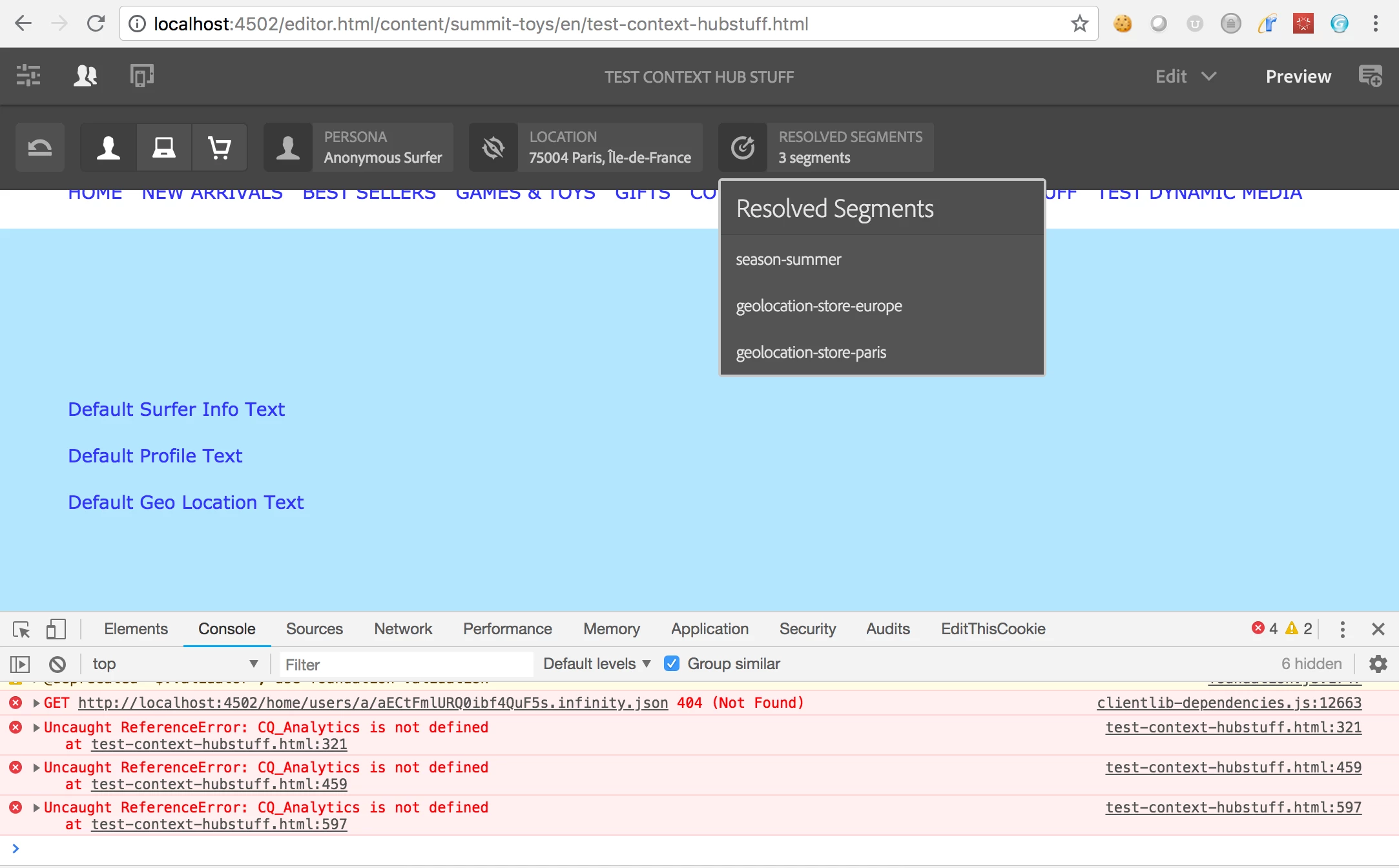Switch to the Elements tab
1399x868 pixels.
click(x=136, y=629)
